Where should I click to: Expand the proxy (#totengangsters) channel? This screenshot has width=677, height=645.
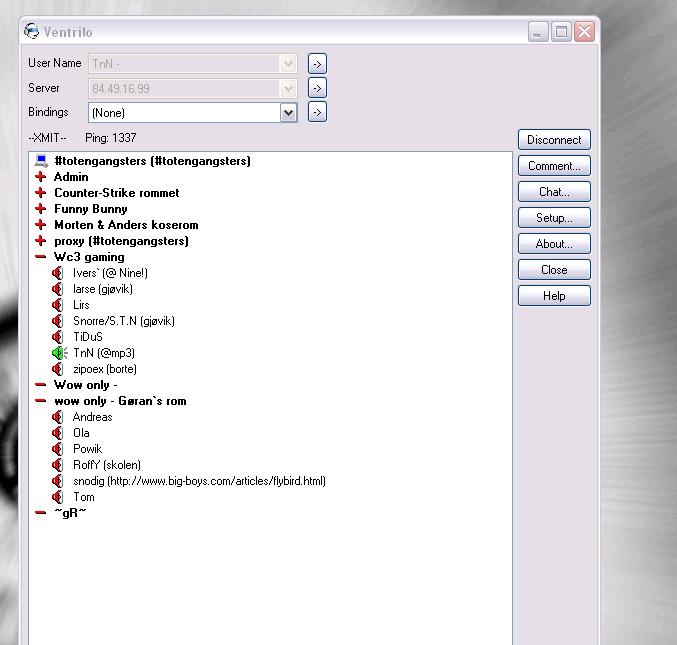coord(41,240)
